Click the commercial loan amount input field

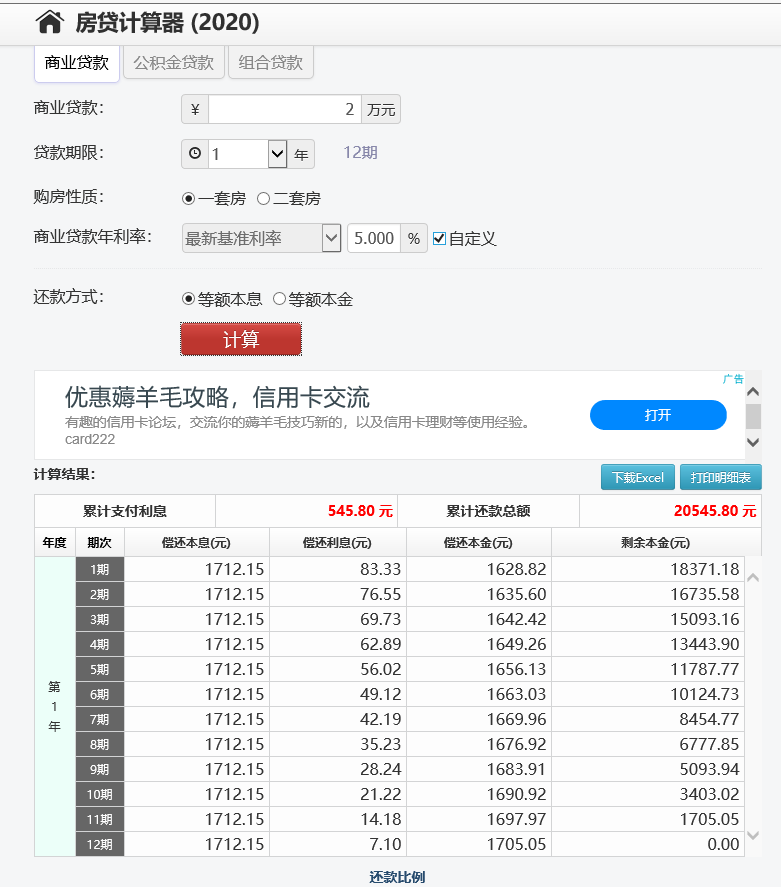coord(284,110)
